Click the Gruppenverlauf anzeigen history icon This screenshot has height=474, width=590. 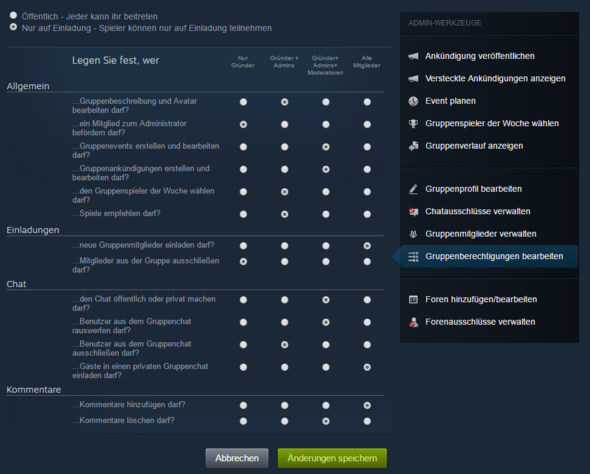point(413,146)
